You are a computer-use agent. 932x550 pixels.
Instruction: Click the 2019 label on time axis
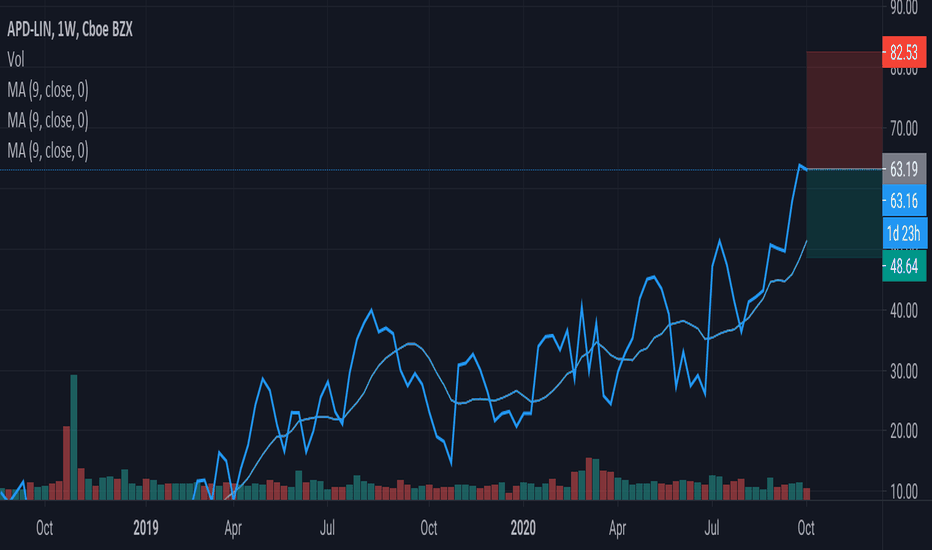tap(146, 527)
